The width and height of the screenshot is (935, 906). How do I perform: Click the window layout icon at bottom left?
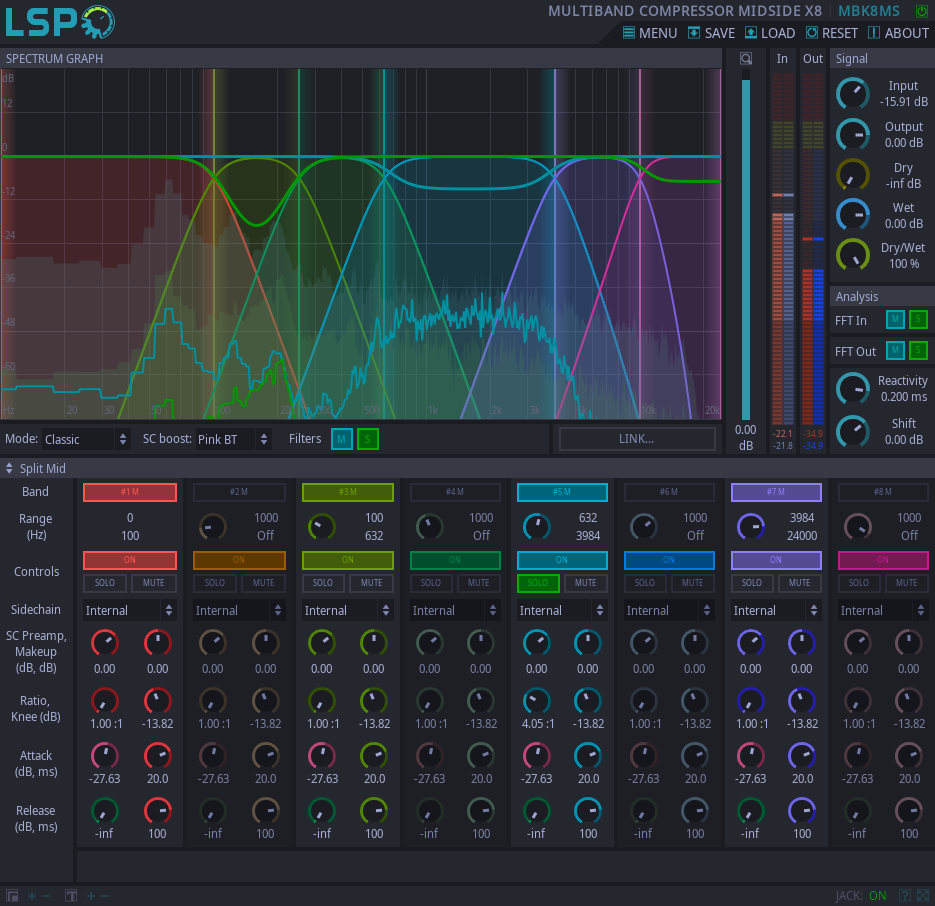(12, 895)
